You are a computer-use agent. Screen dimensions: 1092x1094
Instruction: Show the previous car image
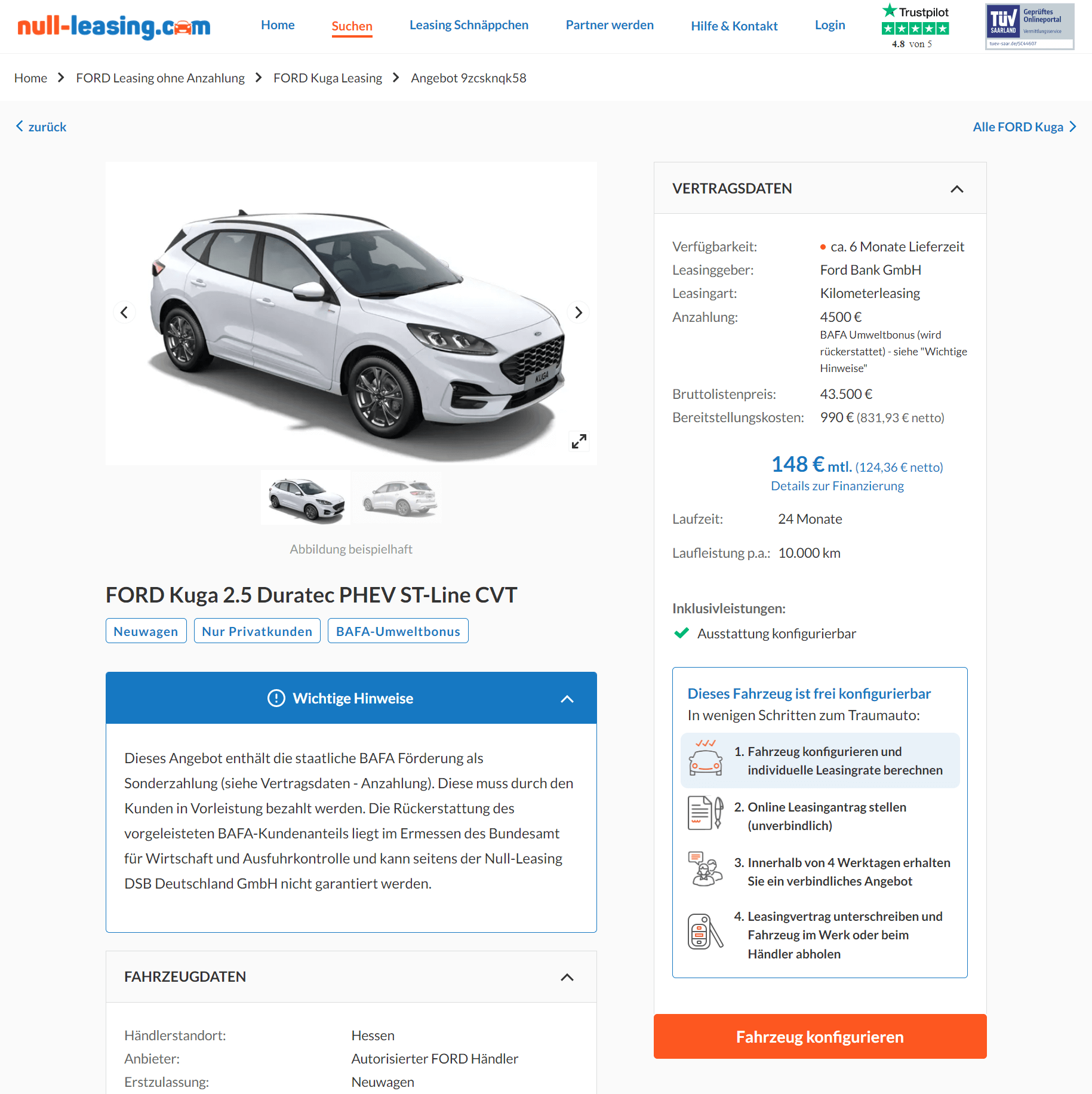pos(124,312)
